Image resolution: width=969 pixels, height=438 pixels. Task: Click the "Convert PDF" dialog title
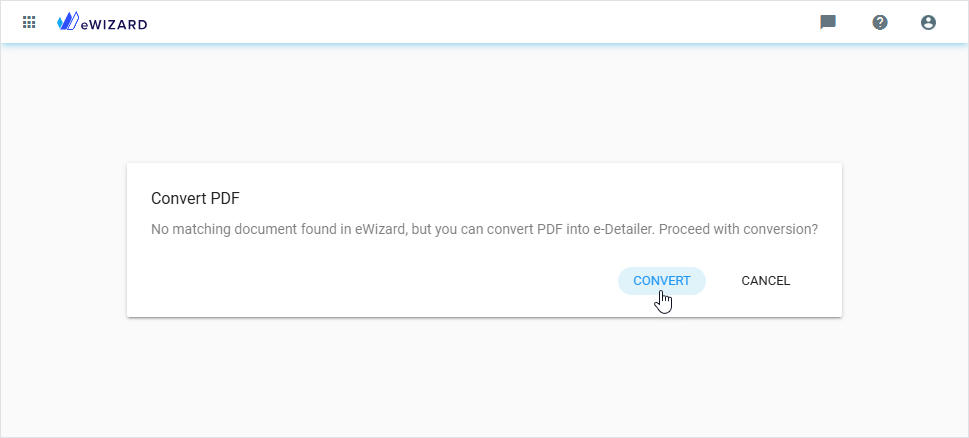coord(195,198)
